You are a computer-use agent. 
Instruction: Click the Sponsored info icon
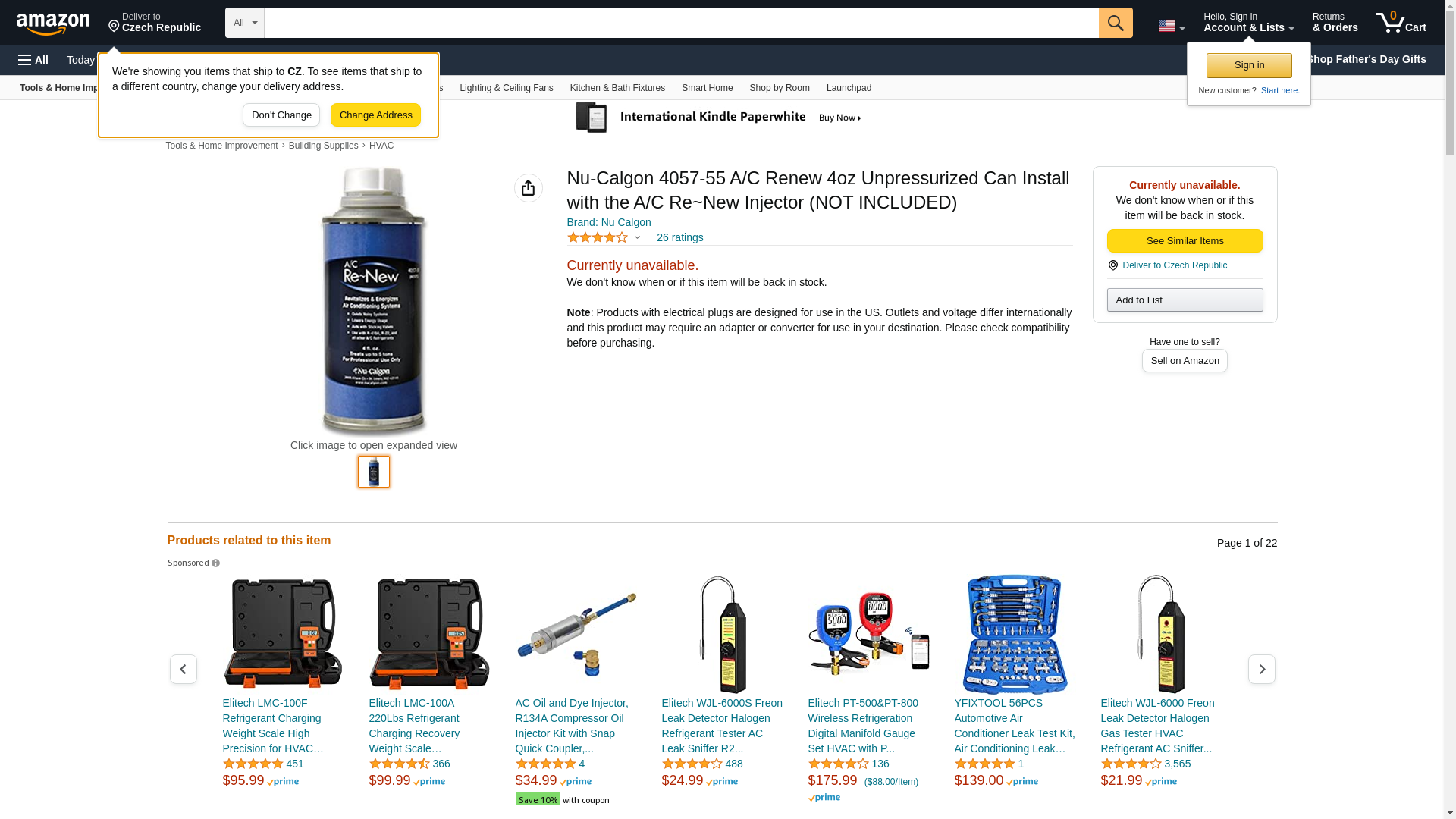(x=215, y=563)
